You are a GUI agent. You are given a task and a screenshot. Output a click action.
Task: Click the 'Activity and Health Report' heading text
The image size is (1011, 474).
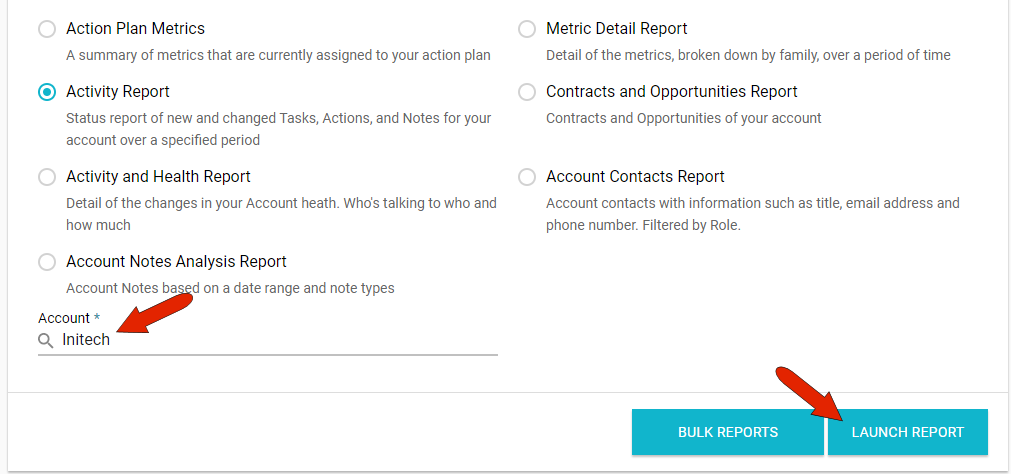coord(158,177)
